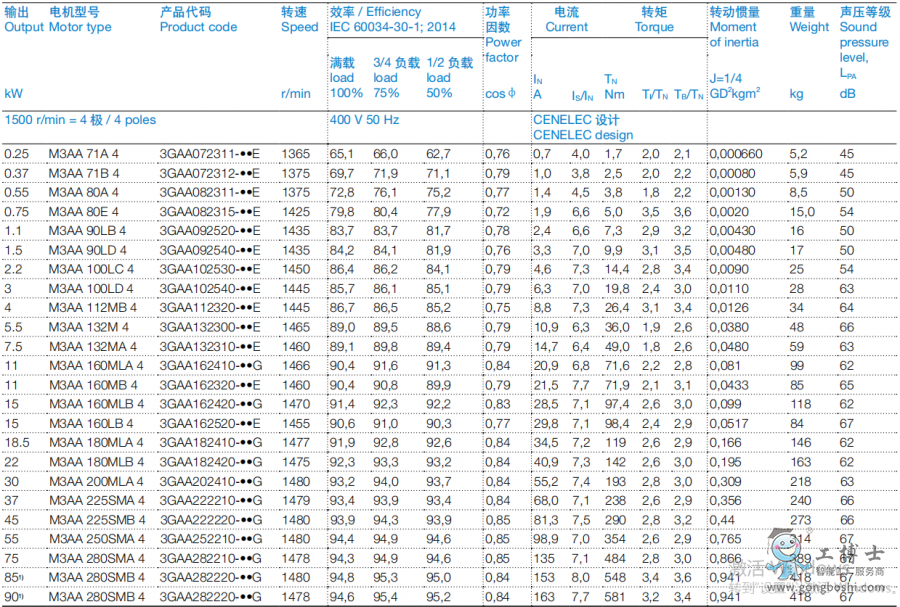
Task: Click product code 3GAA282210-••G
Action: point(209,558)
